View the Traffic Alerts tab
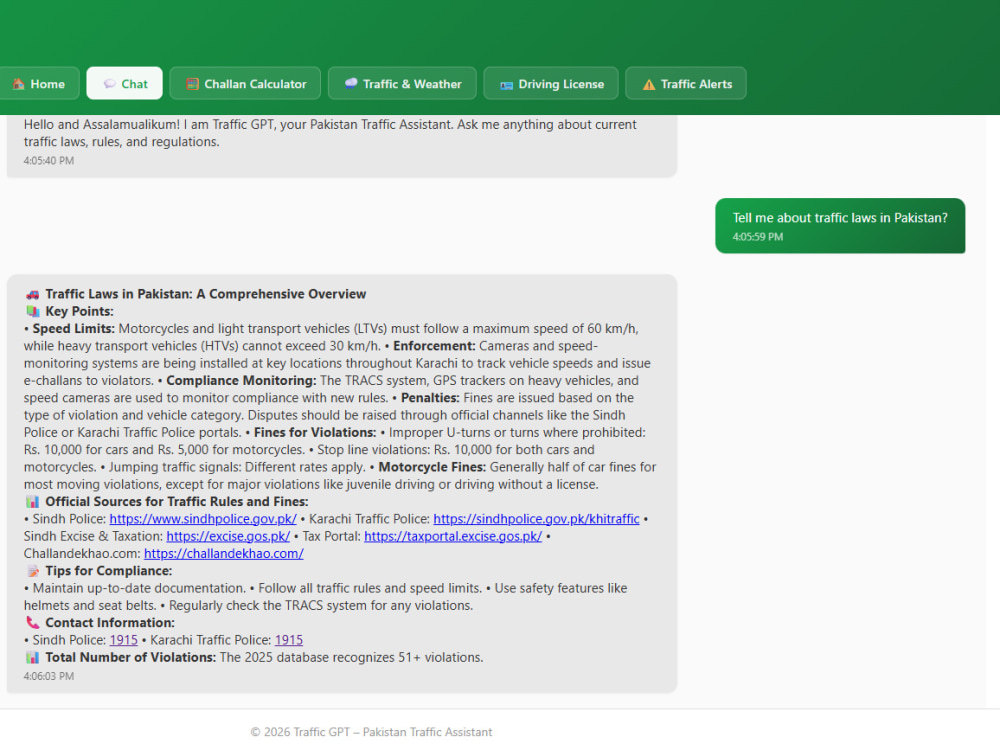Image resolution: width=1000 pixels, height=750 pixels. [x=686, y=84]
